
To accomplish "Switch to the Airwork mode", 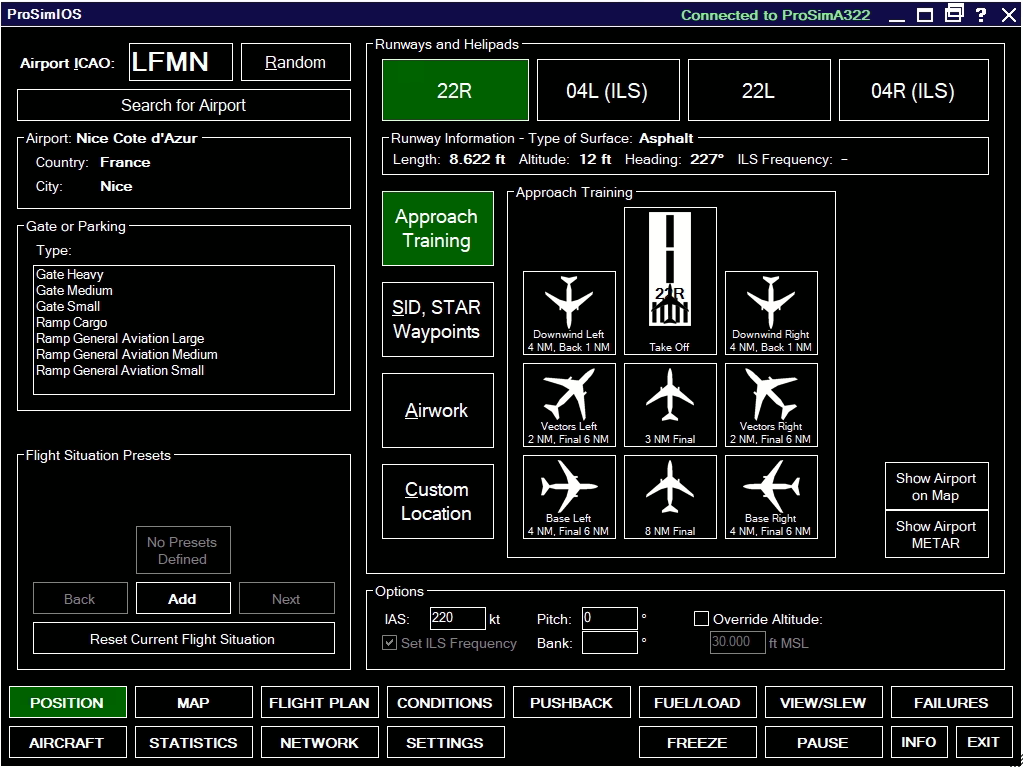I will click(x=437, y=410).
